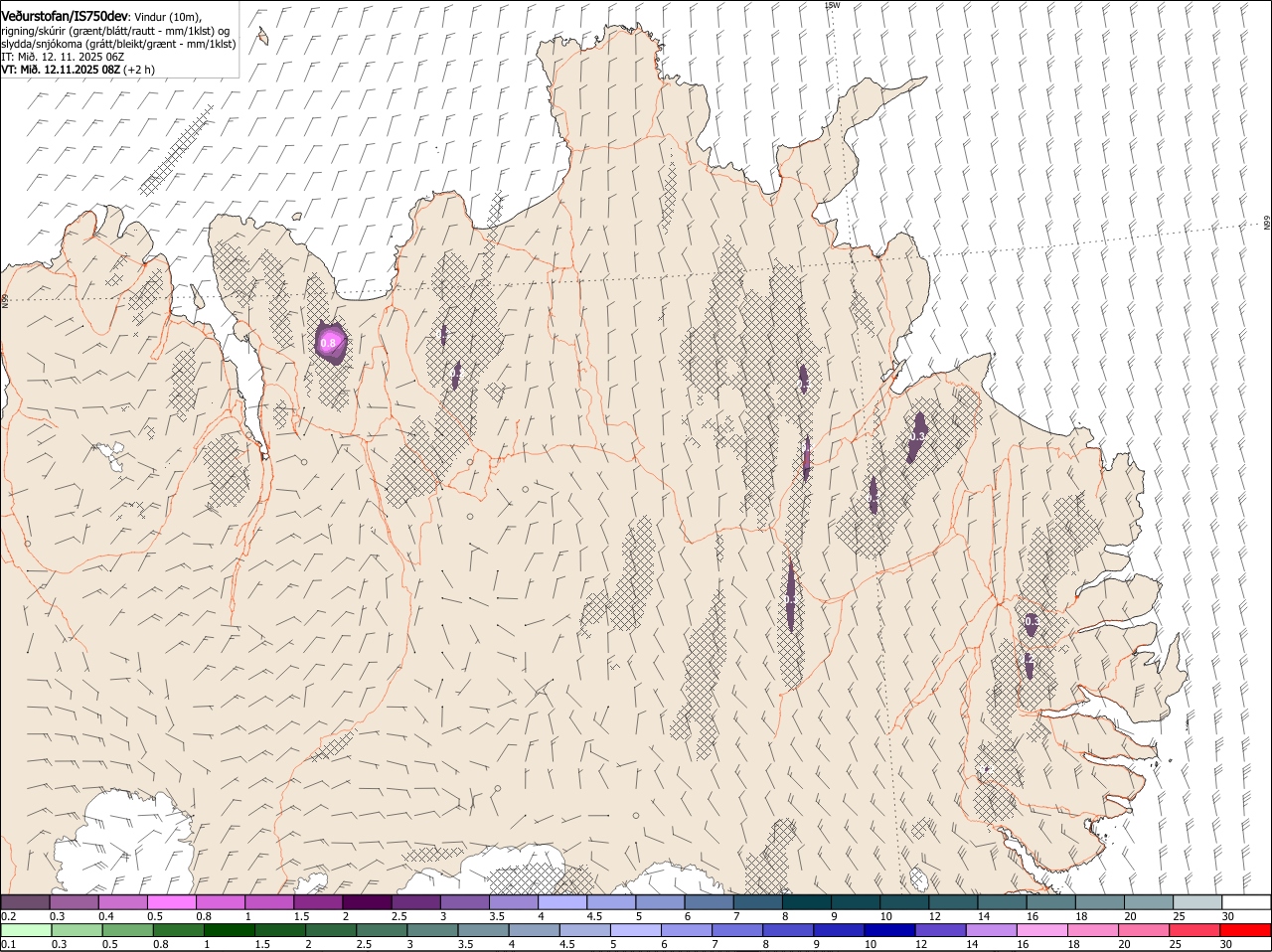Select the 6–7 slate blue swatch in upper legend row
The height and width of the screenshot is (952, 1272).
tap(709, 901)
